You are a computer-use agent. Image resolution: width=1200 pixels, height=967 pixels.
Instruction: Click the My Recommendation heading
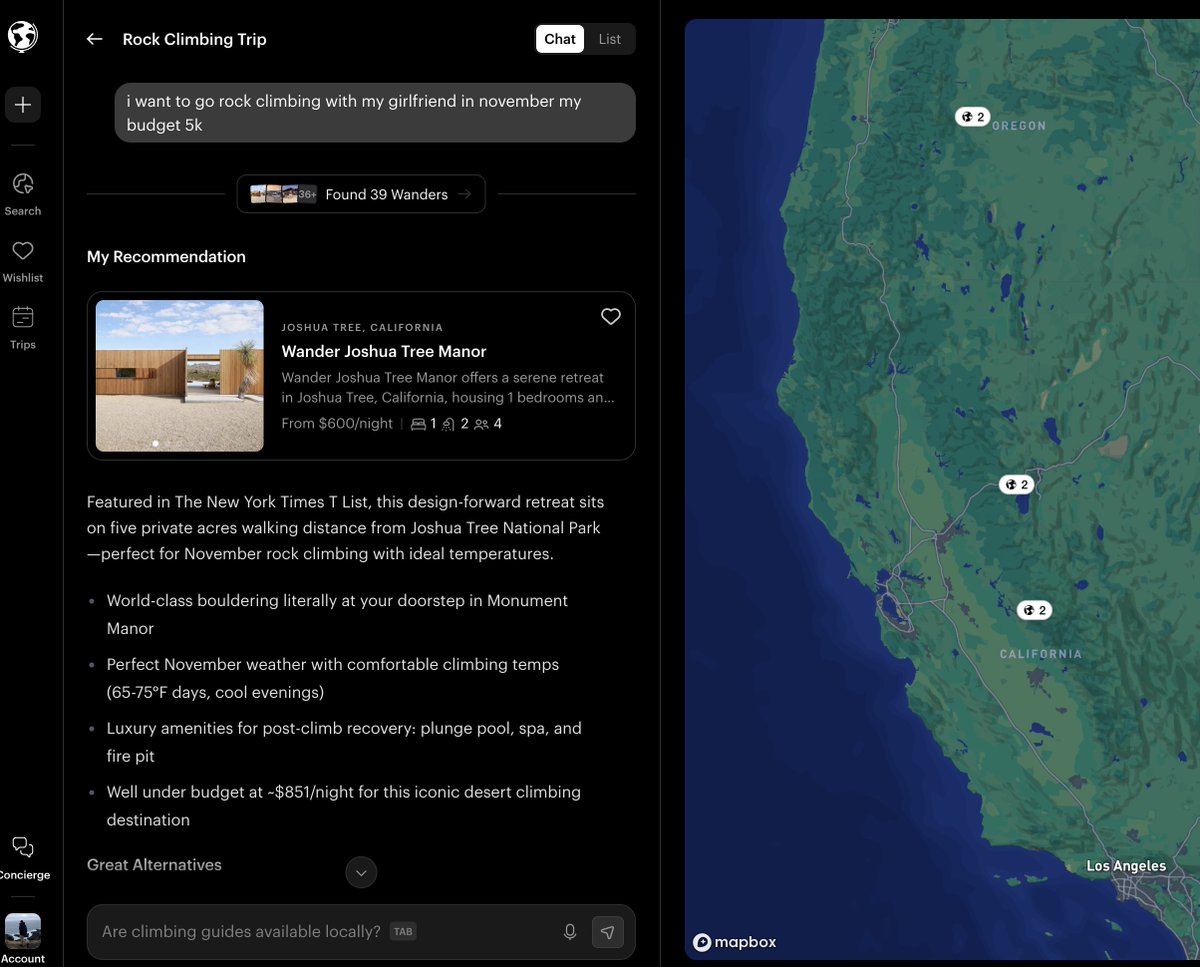point(166,256)
